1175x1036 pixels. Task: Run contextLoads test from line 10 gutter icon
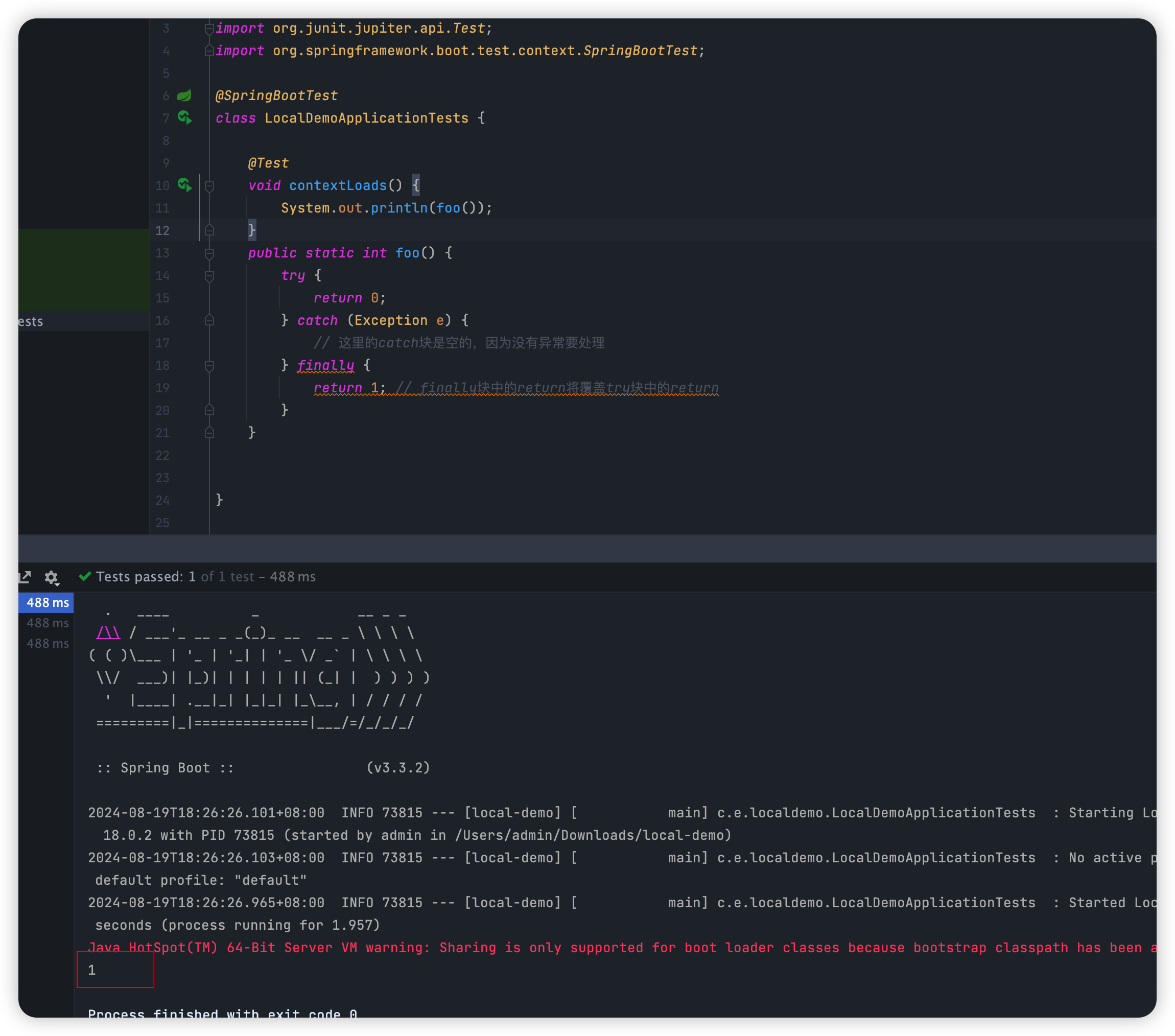[184, 185]
